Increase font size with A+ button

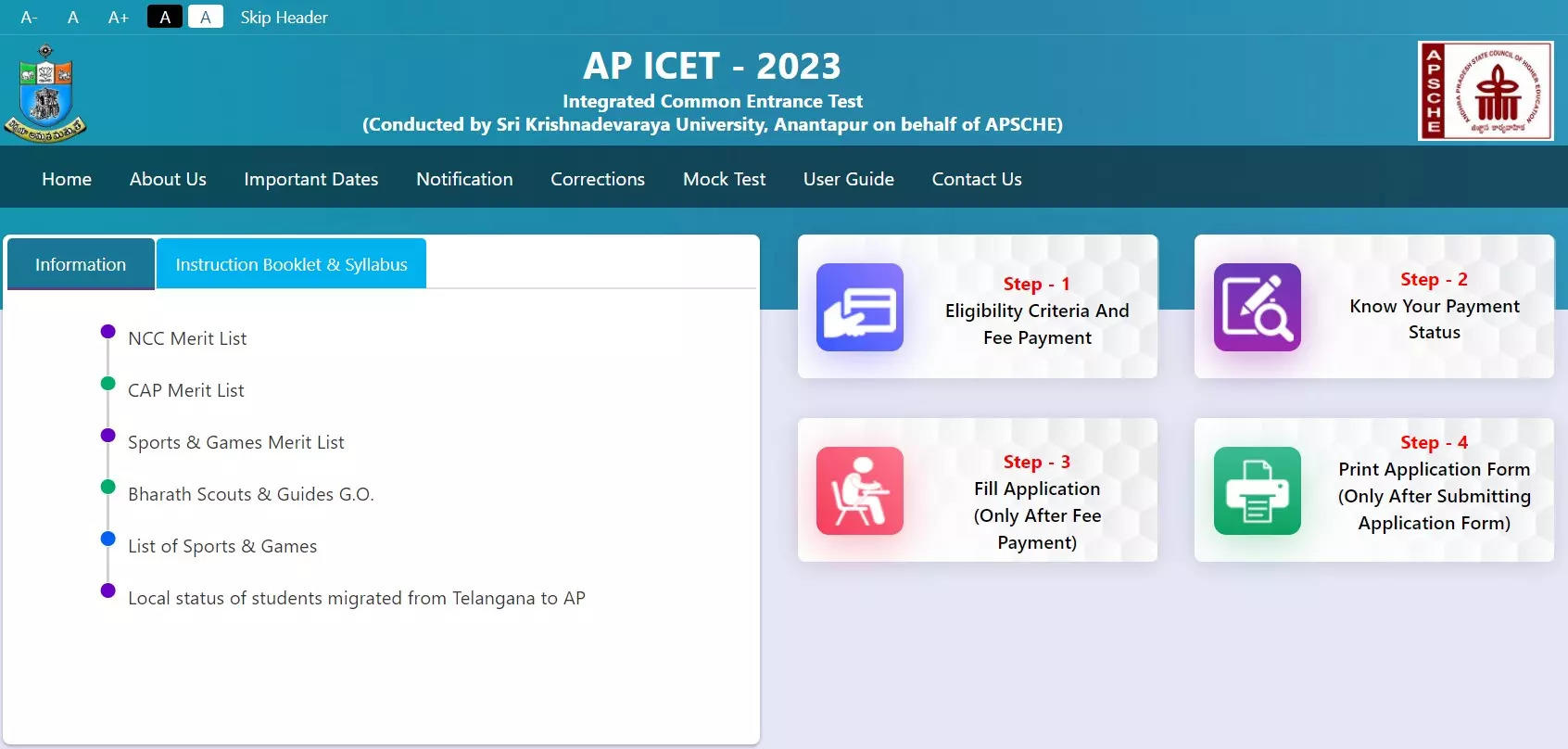pos(119,18)
